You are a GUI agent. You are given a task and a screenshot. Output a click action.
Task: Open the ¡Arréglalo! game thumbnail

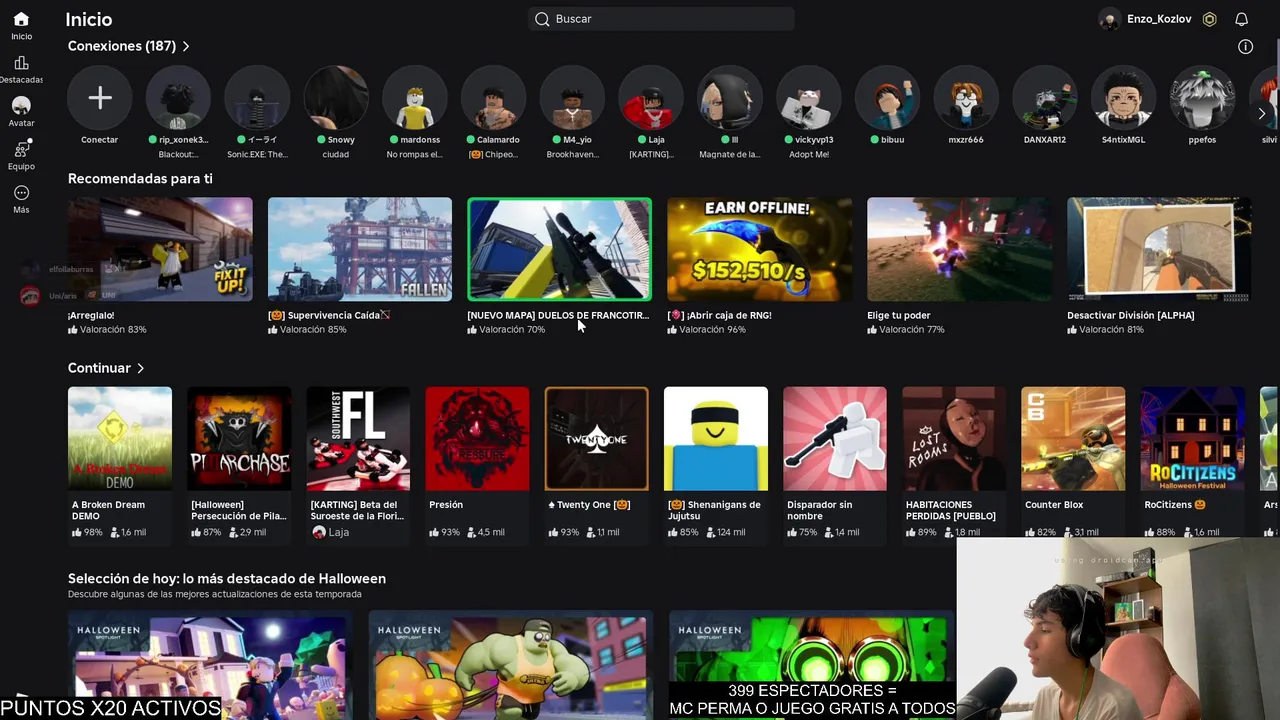(x=160, y=249)
